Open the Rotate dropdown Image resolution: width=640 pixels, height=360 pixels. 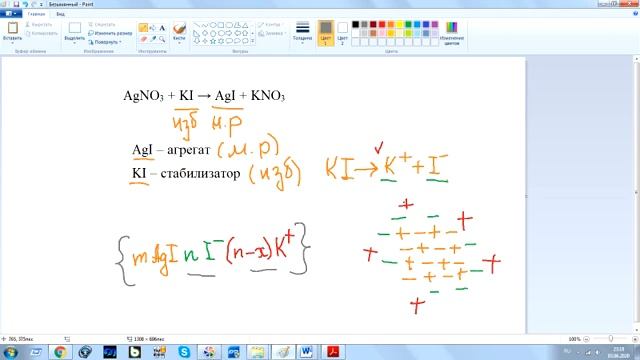[x=105, y=42]
